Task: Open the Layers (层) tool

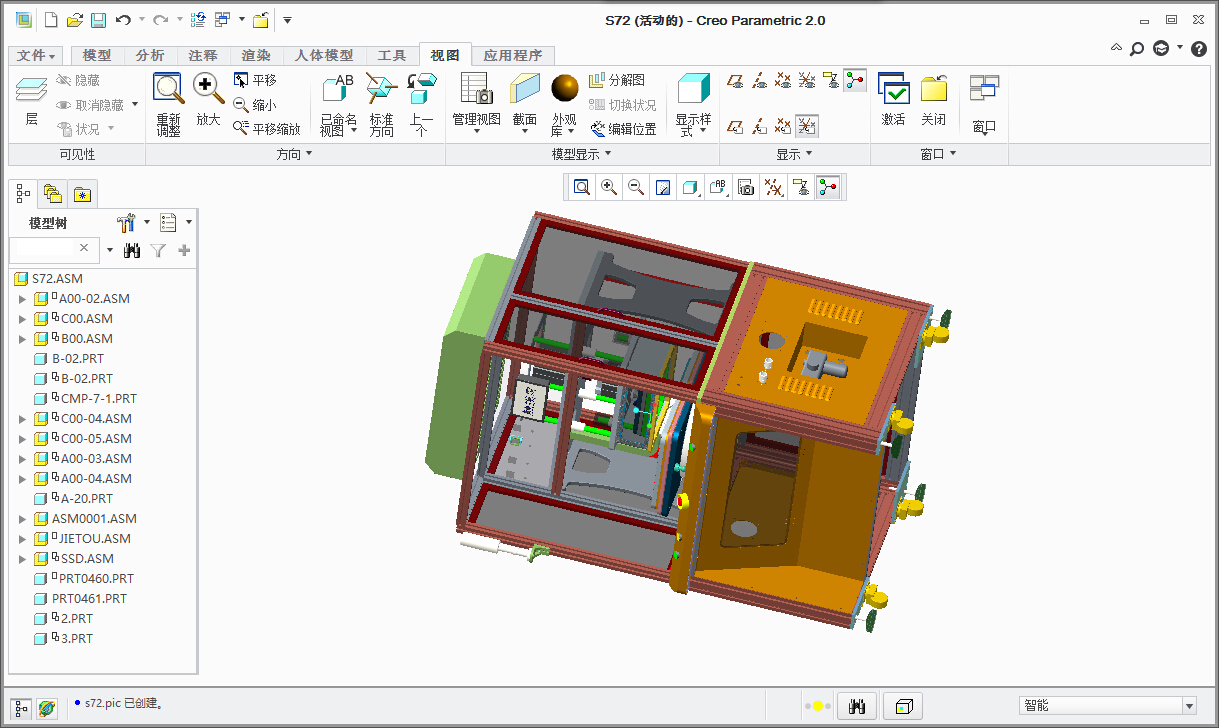Action: pyautogui.click(x=31, y=101)
